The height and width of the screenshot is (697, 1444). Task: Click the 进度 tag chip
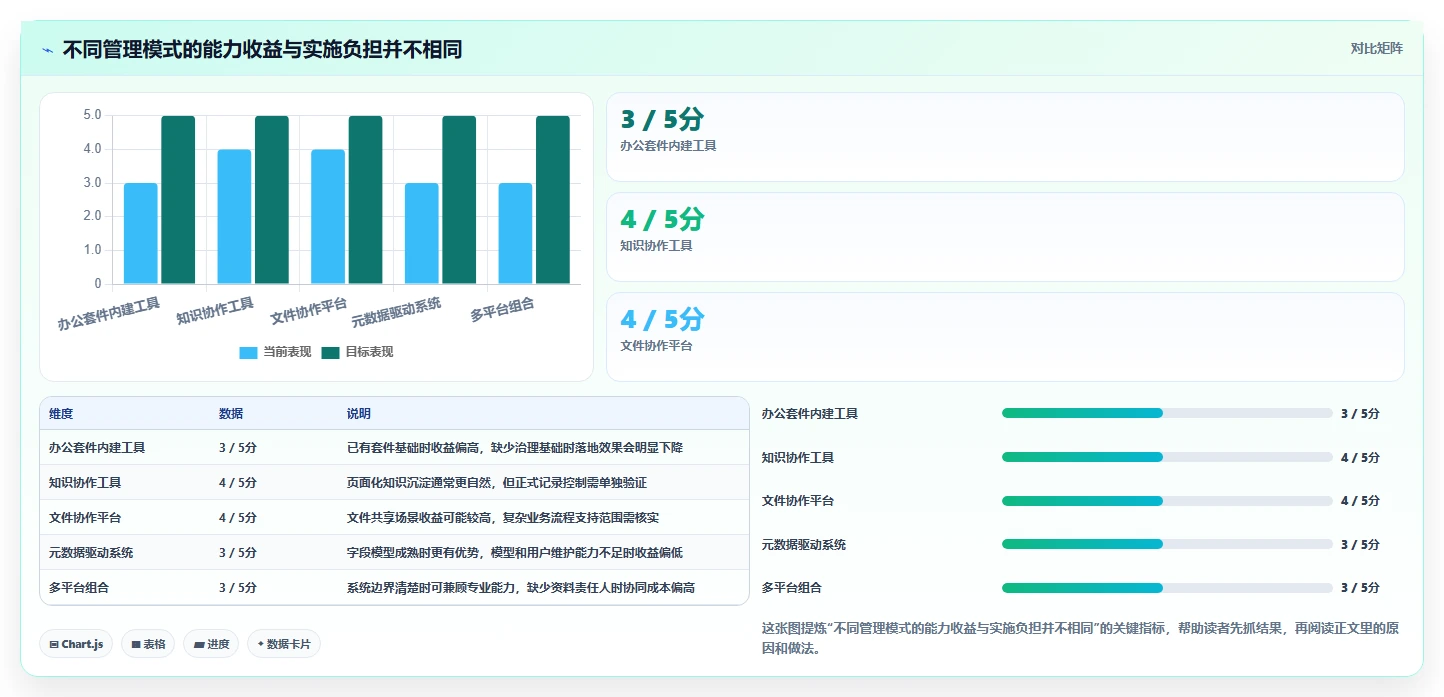coord(211,644)
